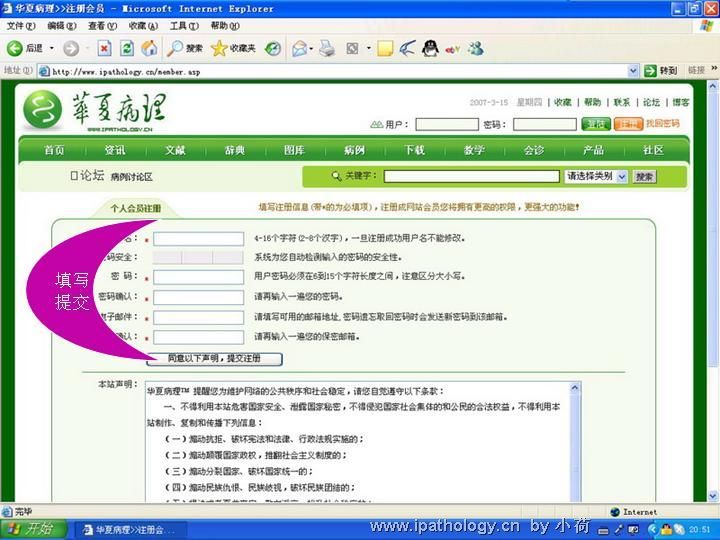Image resolution: width=720 pixels, height=540 pixels.
Task: Click the yellow note toolbar icon
Action: (x=385, y=48)
